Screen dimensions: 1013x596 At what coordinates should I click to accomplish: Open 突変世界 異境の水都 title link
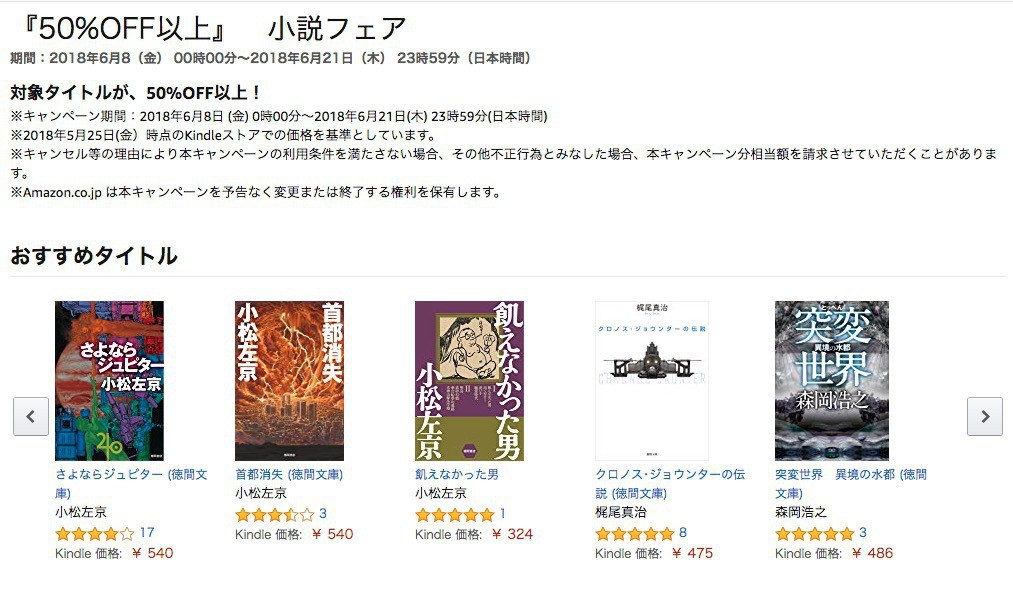pyautogui.click(x=851, y=484)
